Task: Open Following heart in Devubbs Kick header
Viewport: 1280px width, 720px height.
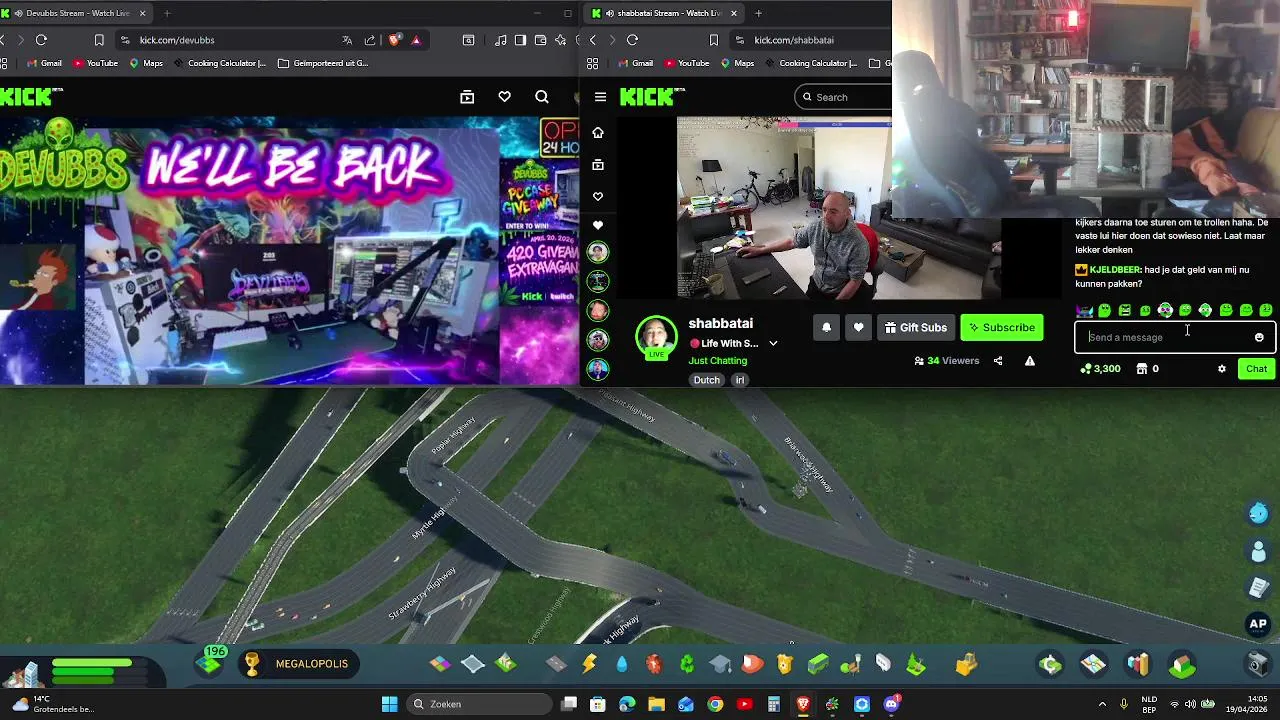Action: 504,97
